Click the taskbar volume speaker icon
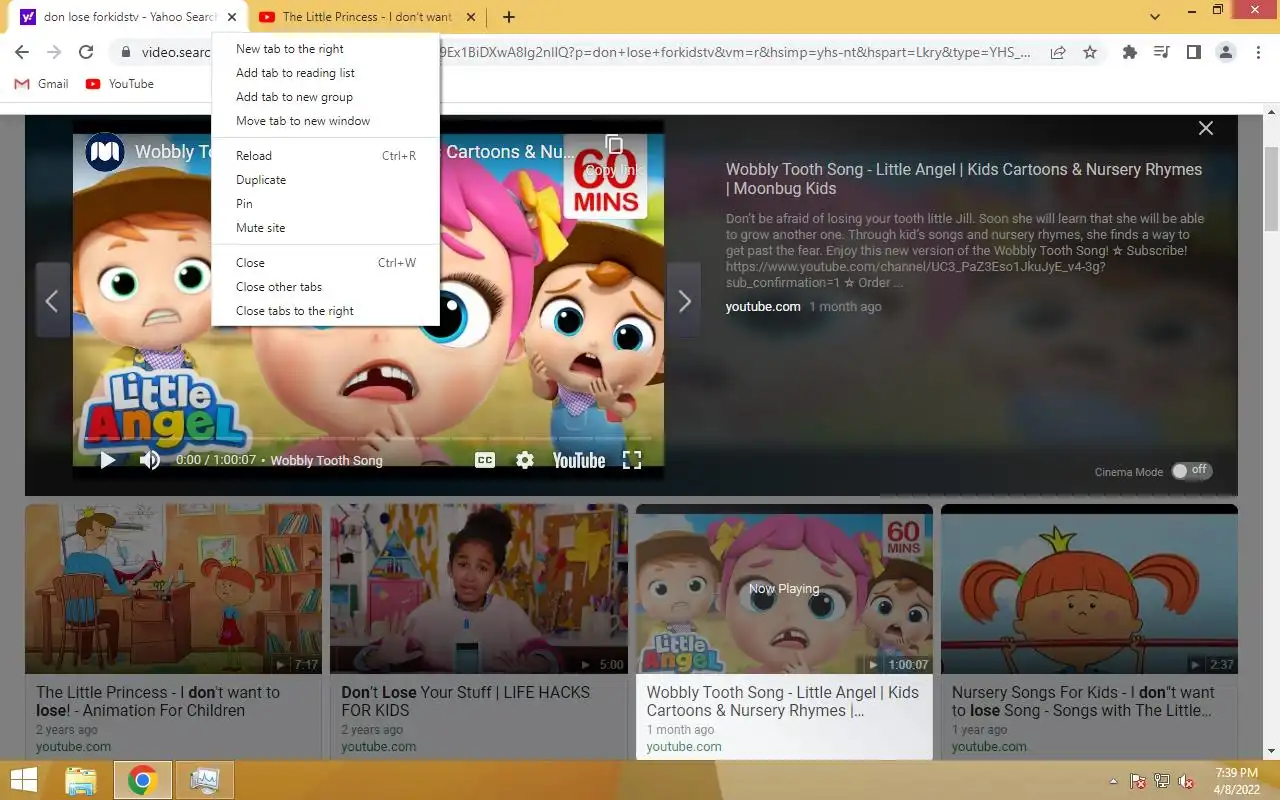1280x800 pixels. click(1187, 781)
